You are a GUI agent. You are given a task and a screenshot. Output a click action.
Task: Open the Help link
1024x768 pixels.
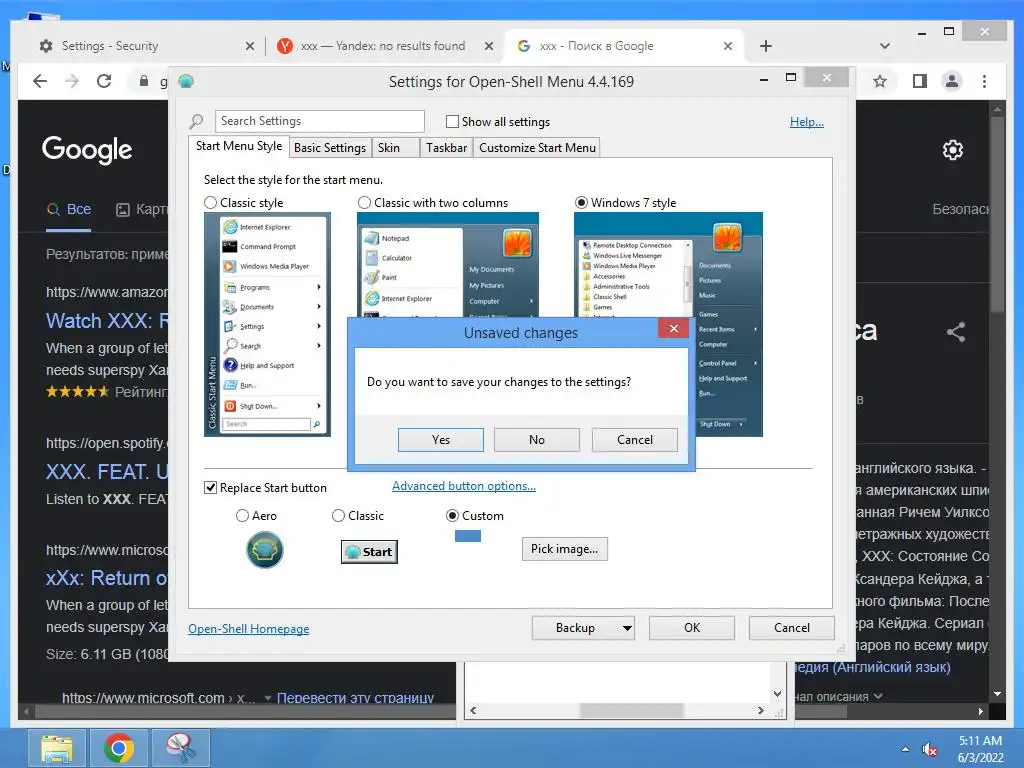pyautogui.click(x=807, y=122)
